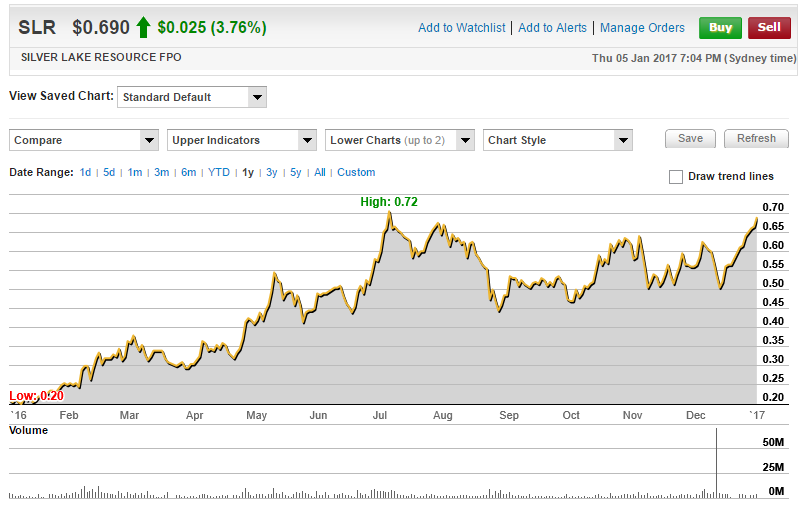Enable the Draw trend lines checkbox
The height and width of the screenshot is (506, 804).
pyautogui.click(x=676, y=177)
